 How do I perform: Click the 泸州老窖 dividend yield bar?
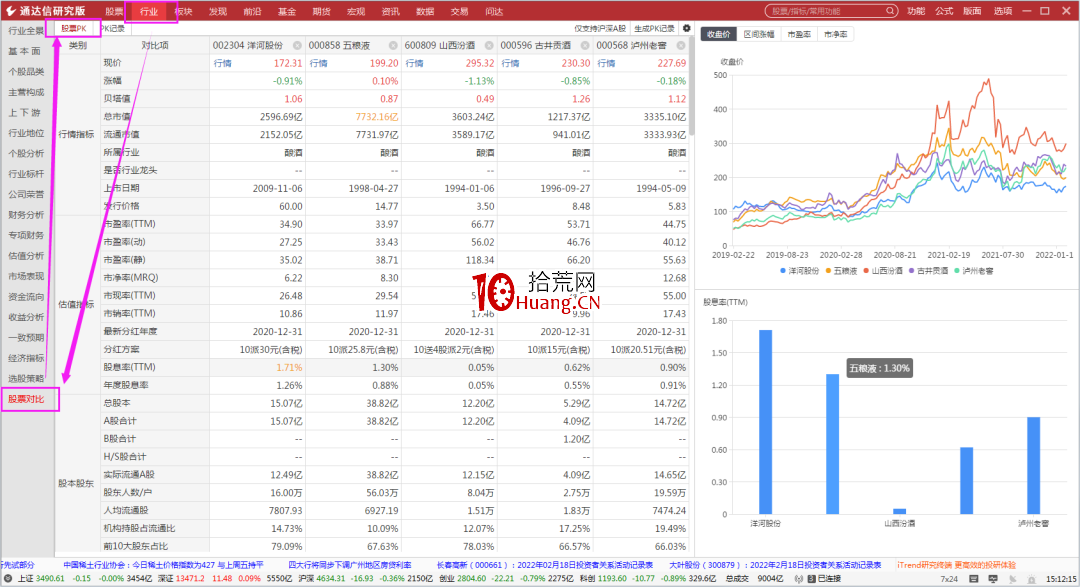click(x=1033, y=465)
